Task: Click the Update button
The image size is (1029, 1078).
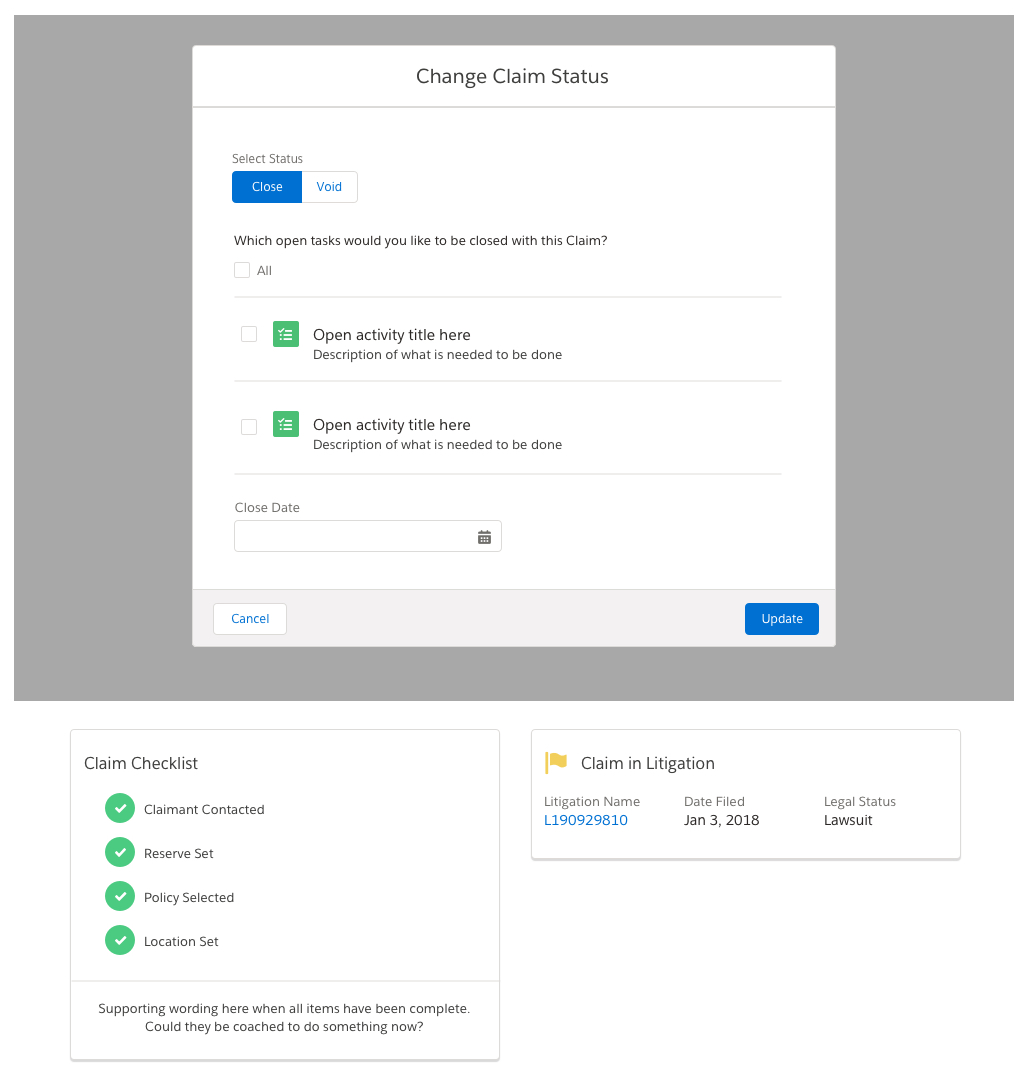Action: coord(782,619)
